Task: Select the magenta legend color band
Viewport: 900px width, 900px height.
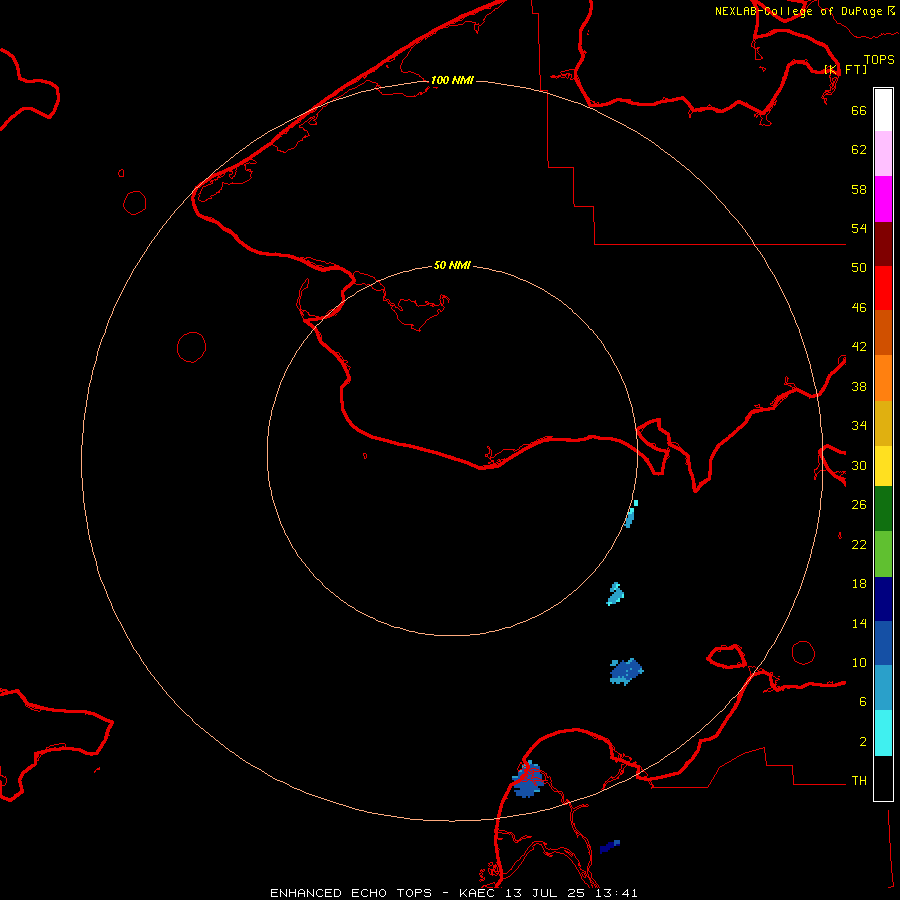Action: (883, 199)
